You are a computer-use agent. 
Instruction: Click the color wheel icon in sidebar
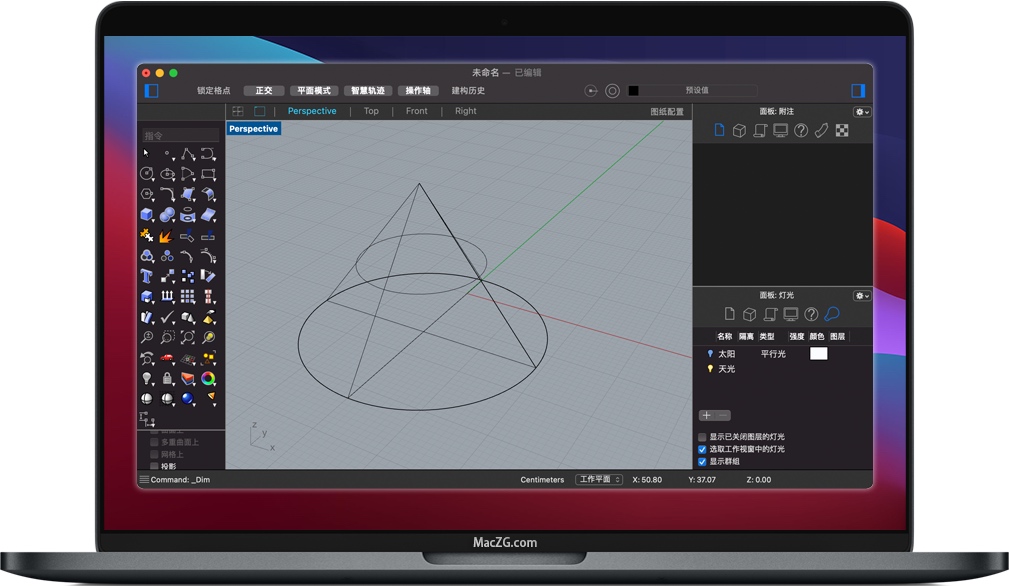tap(209, 378)
